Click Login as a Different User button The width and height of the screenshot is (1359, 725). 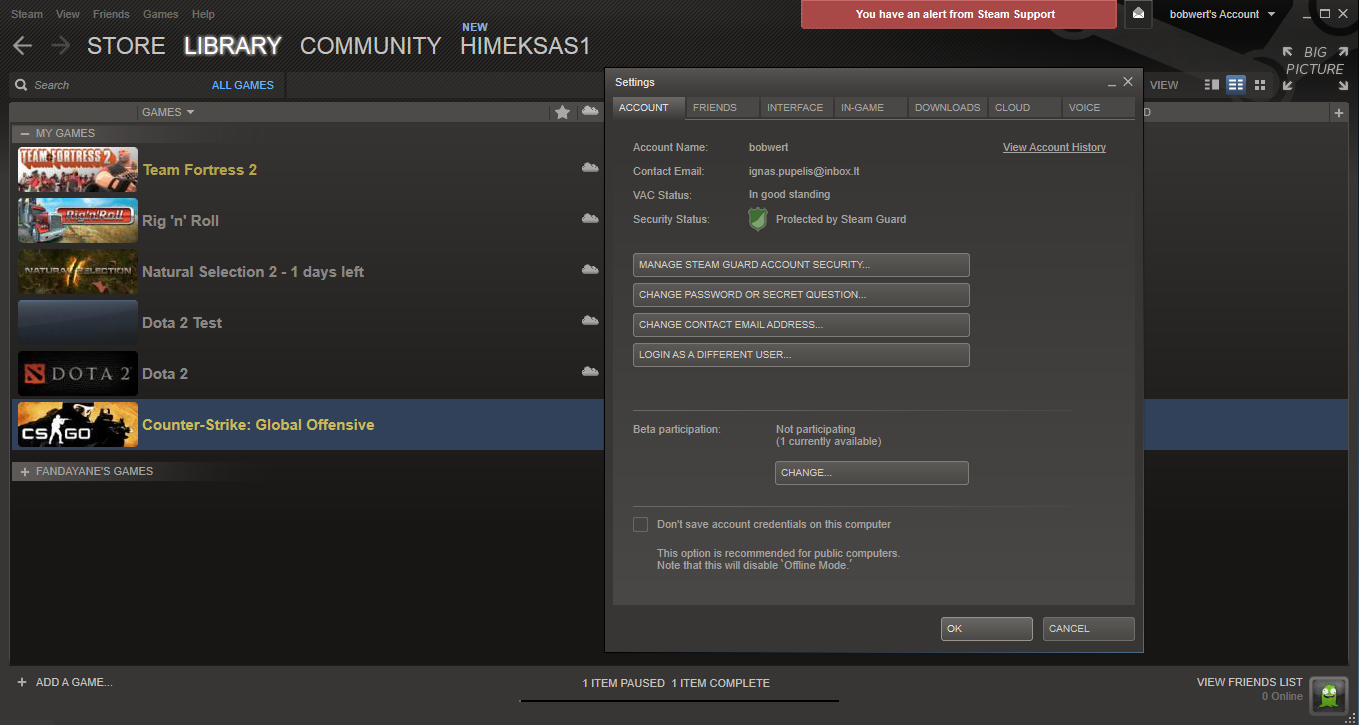coord(801,355)
